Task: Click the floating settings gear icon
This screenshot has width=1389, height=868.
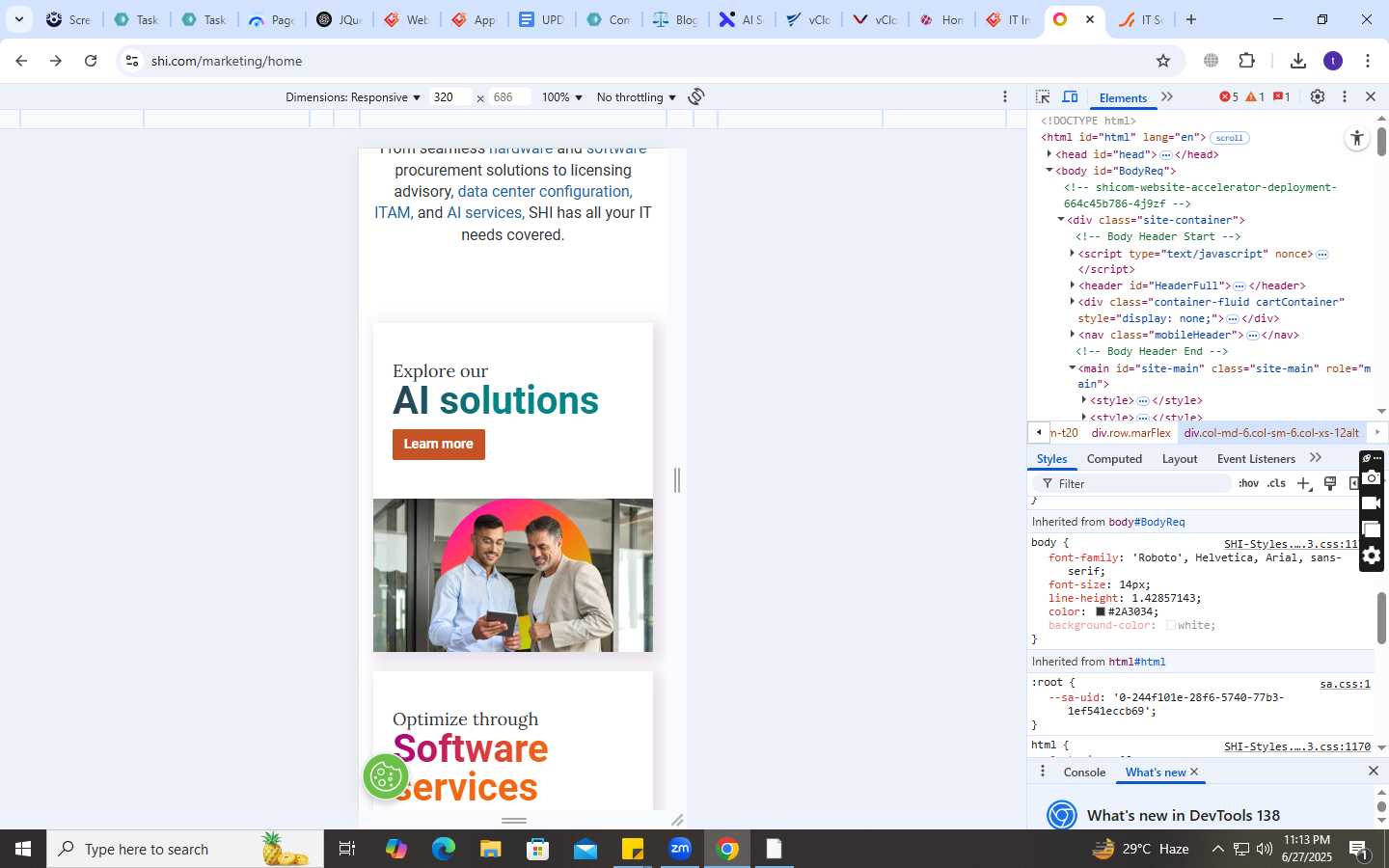Action: (x=1372, y=556)
